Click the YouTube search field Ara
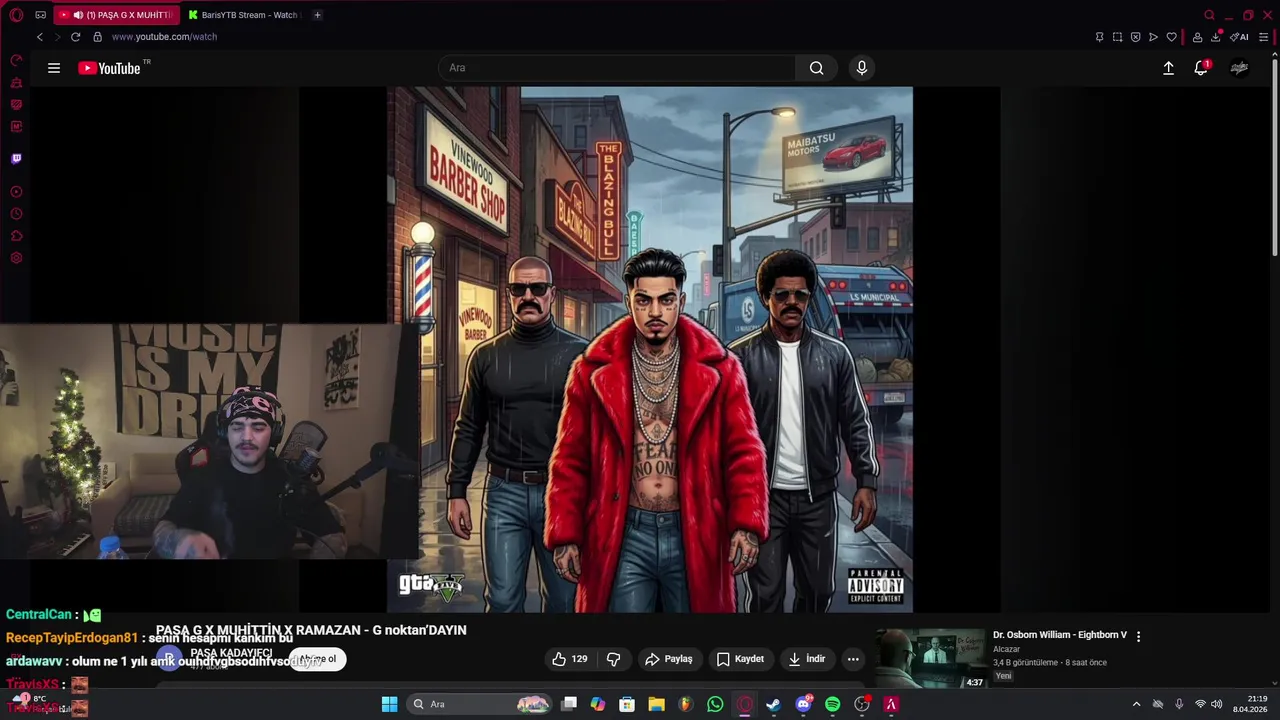 click(x=617, y=68)
